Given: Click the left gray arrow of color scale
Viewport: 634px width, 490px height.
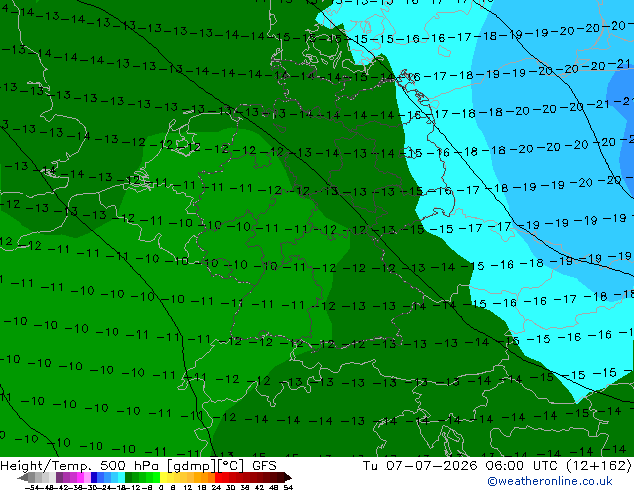Looking at the screenshot, I should (x=22, y=477).
